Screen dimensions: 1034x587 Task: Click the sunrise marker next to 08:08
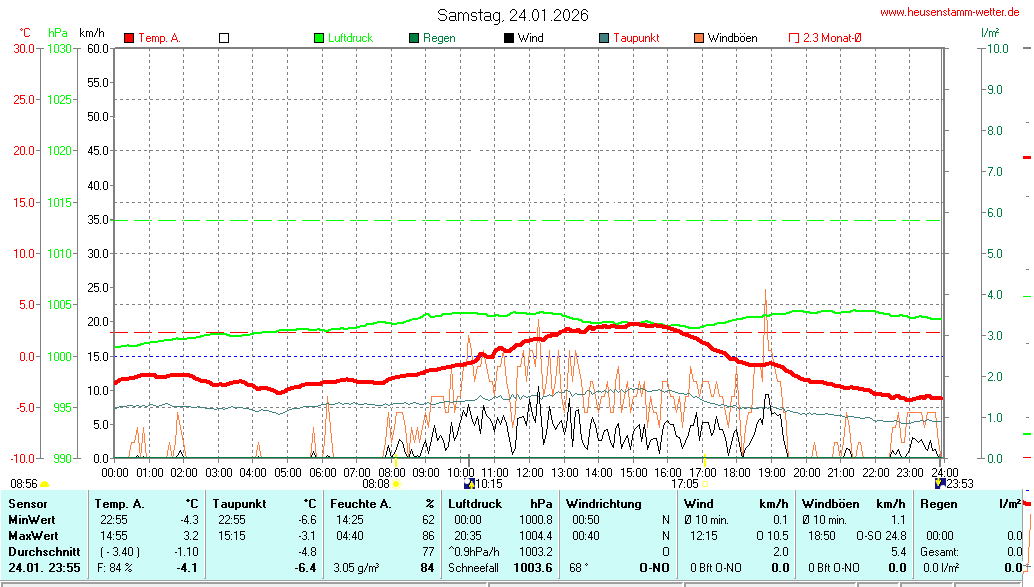[x=396, y=484]
